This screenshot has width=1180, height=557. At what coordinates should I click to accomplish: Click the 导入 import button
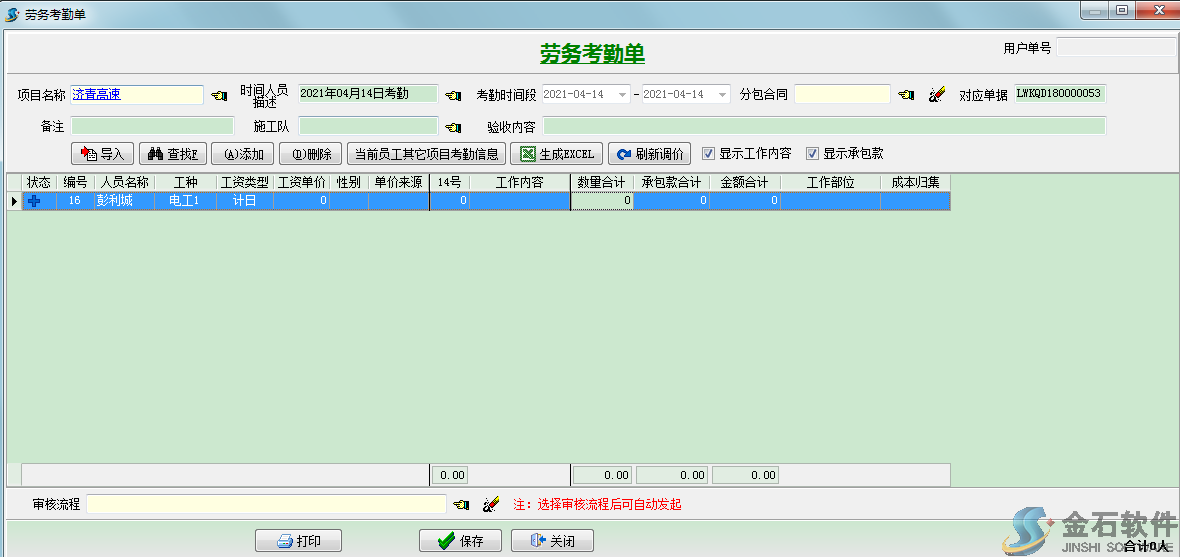pyautogui.click(x=103, y=154)
